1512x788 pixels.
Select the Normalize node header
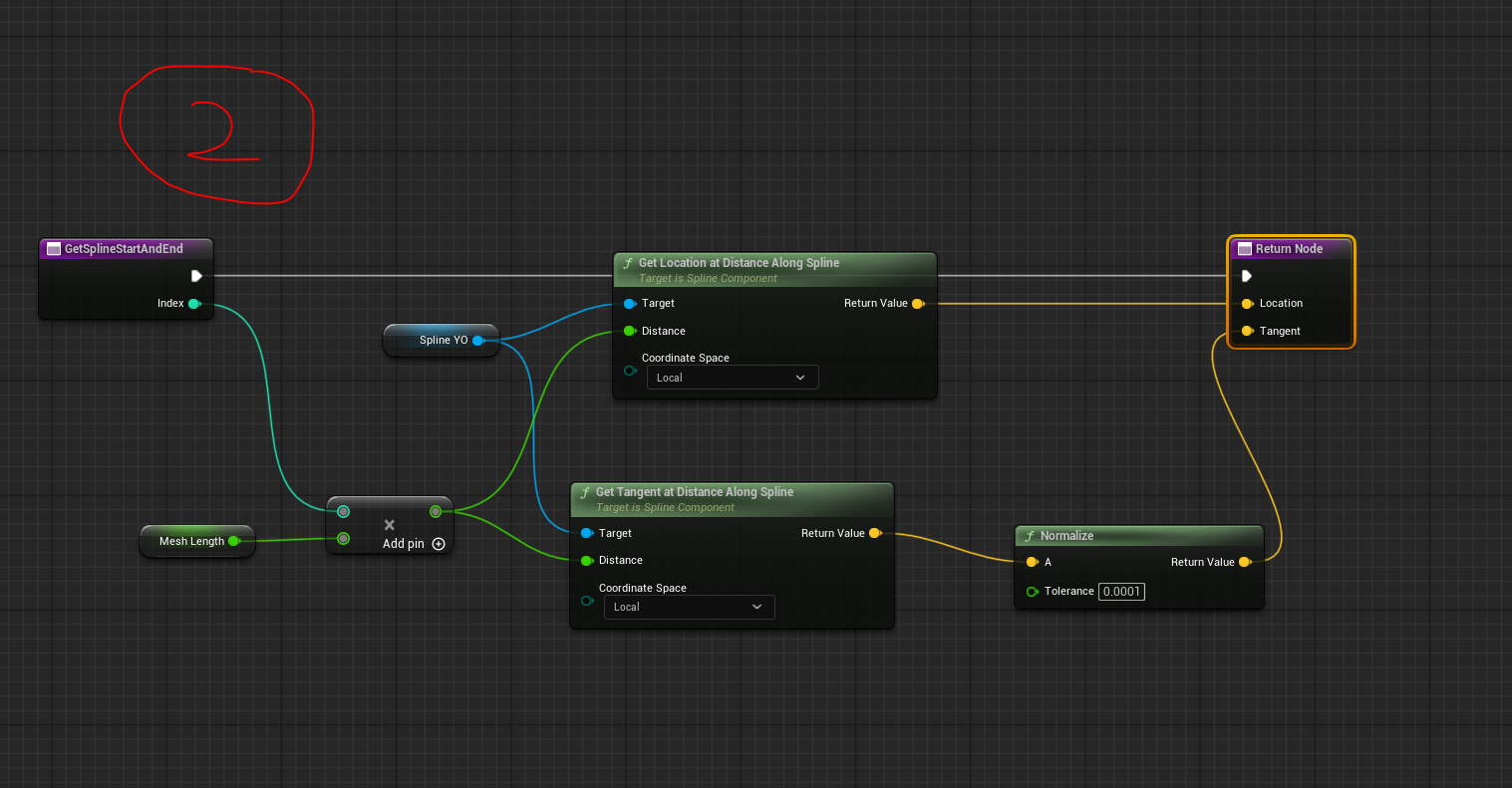(x=1139, y=536)
